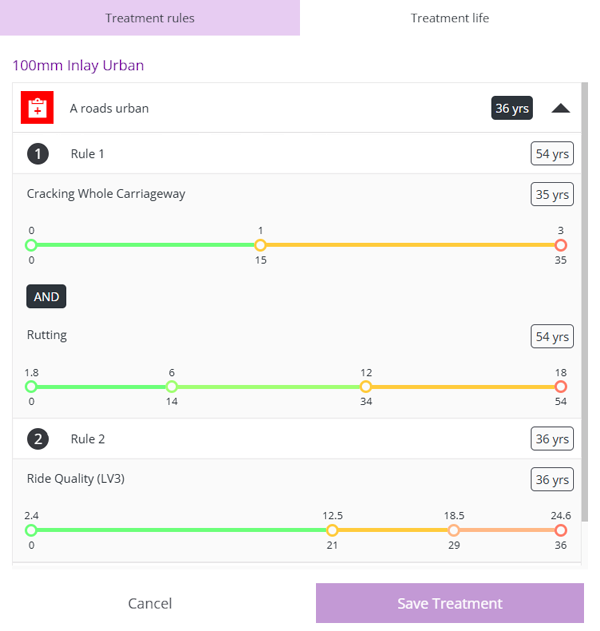Viewport: 600px width, 631px height.
Task: Click the Ride Quality slider handle at 21
Action: pos(333,530)
